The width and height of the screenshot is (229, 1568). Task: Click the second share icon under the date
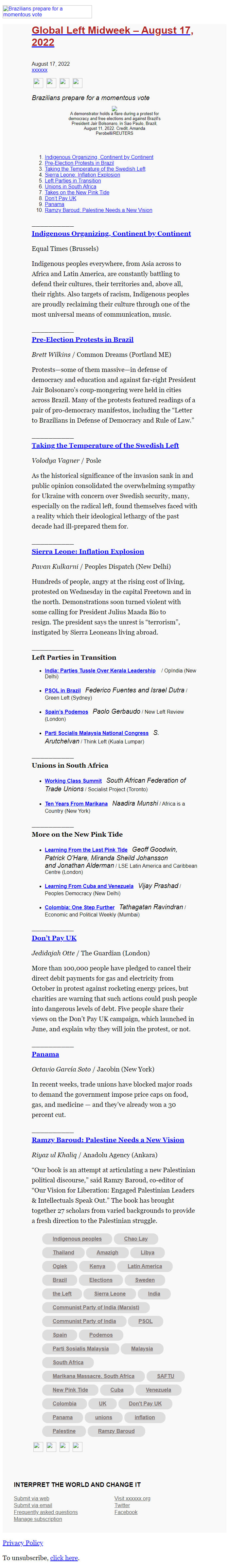[x=51, y=83]
